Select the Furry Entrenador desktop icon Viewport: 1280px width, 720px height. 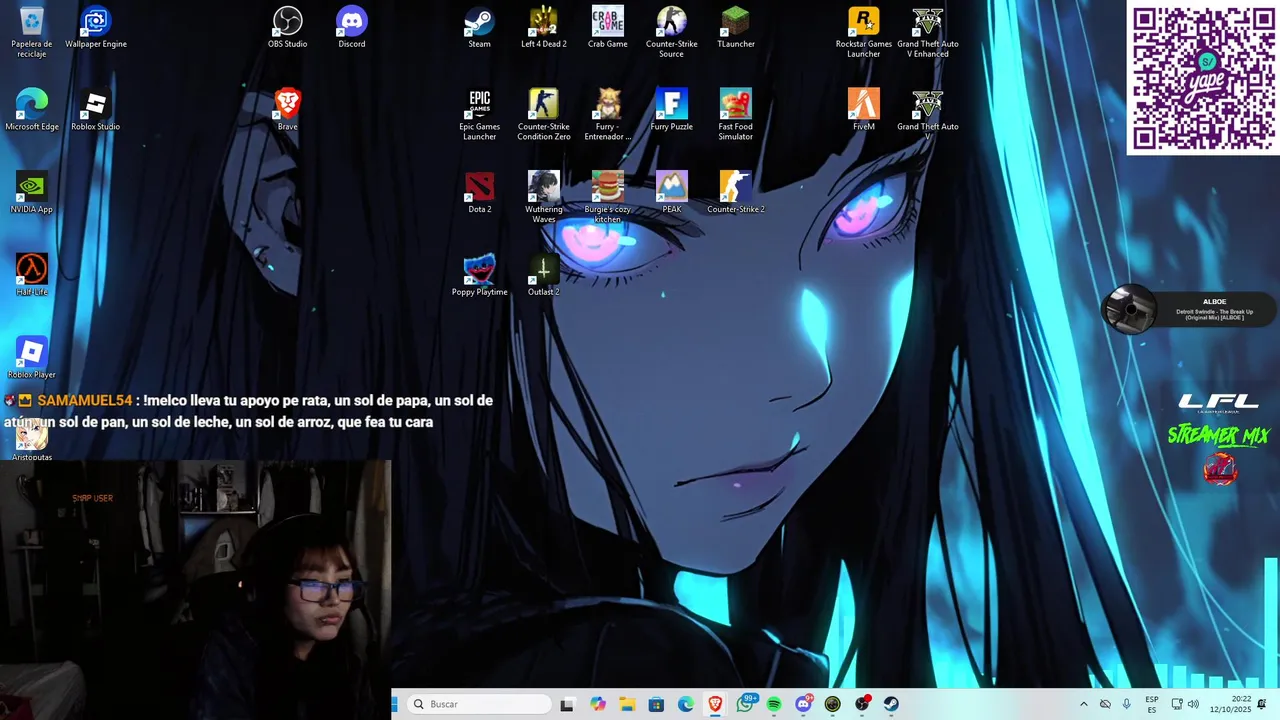608,114
